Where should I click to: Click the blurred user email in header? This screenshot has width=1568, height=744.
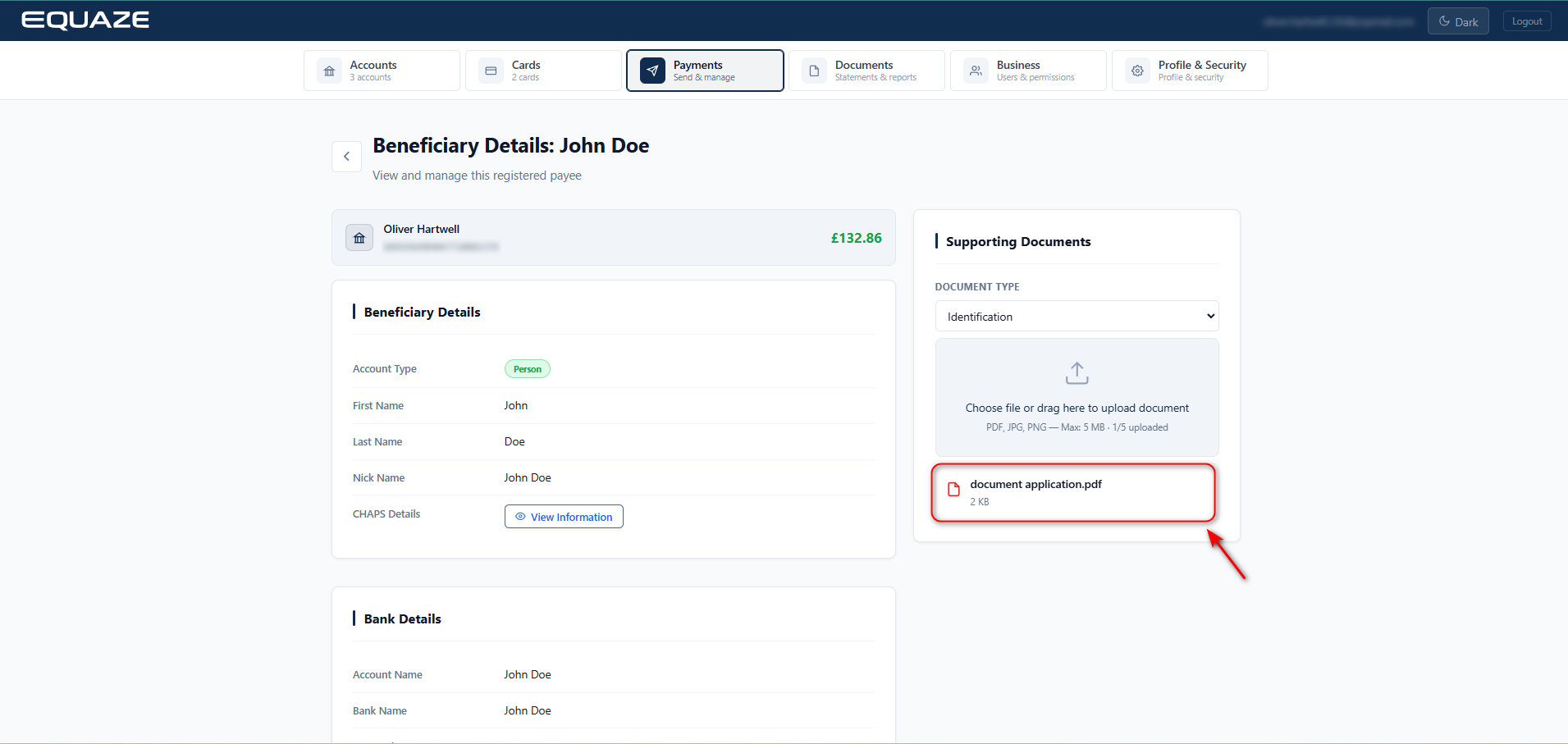[x=1338, y=21]
